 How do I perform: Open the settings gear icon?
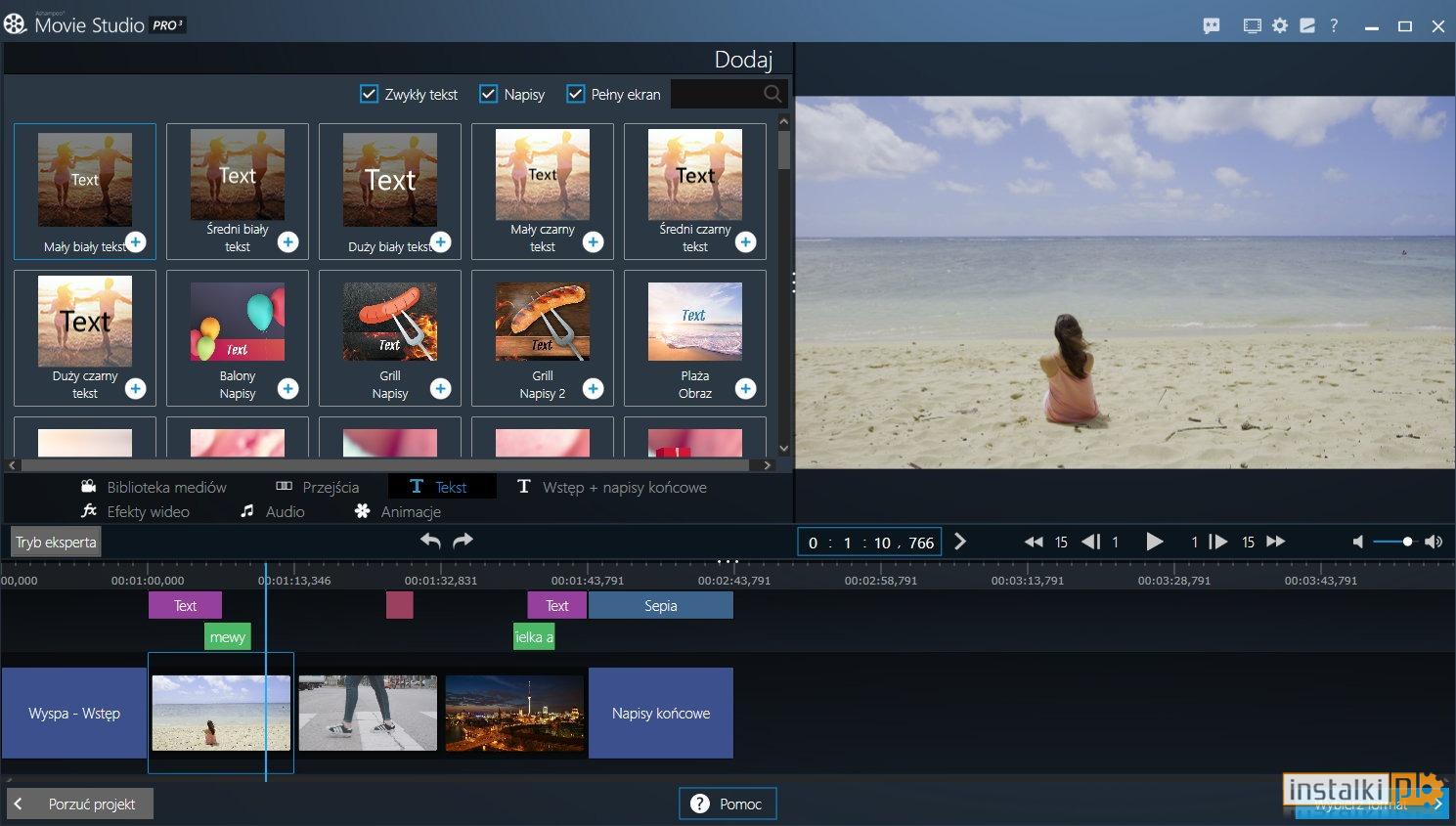(x=1280, y=26)
